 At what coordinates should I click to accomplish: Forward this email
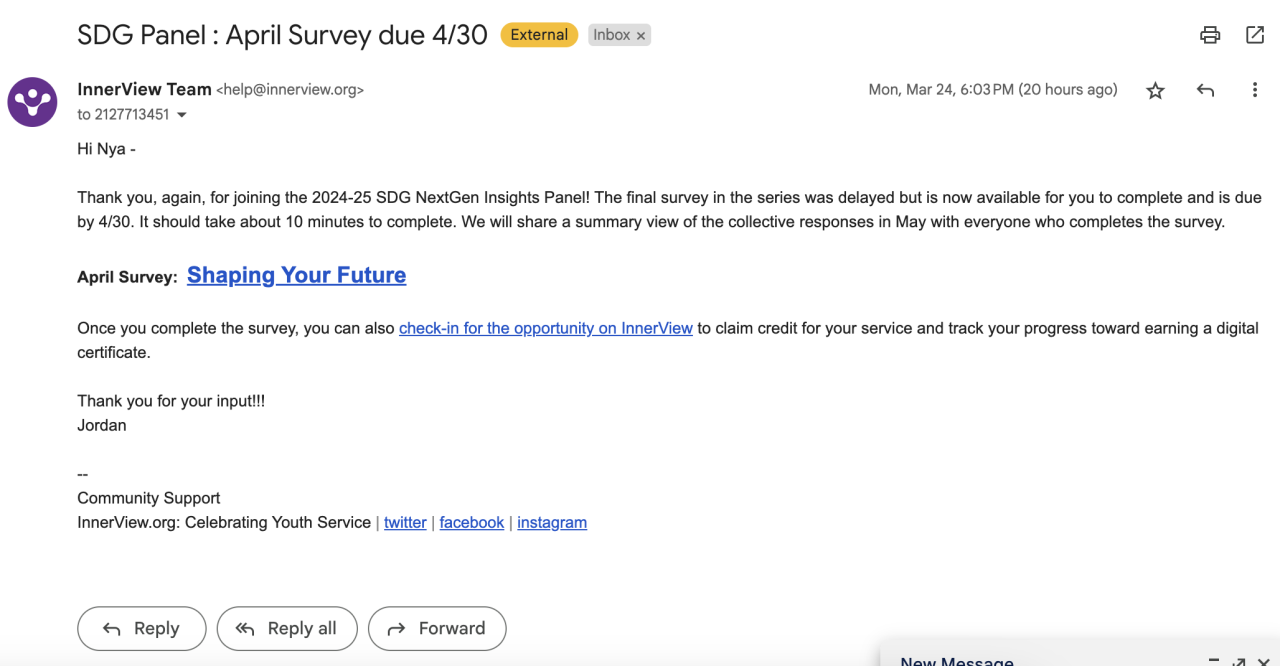437,628
